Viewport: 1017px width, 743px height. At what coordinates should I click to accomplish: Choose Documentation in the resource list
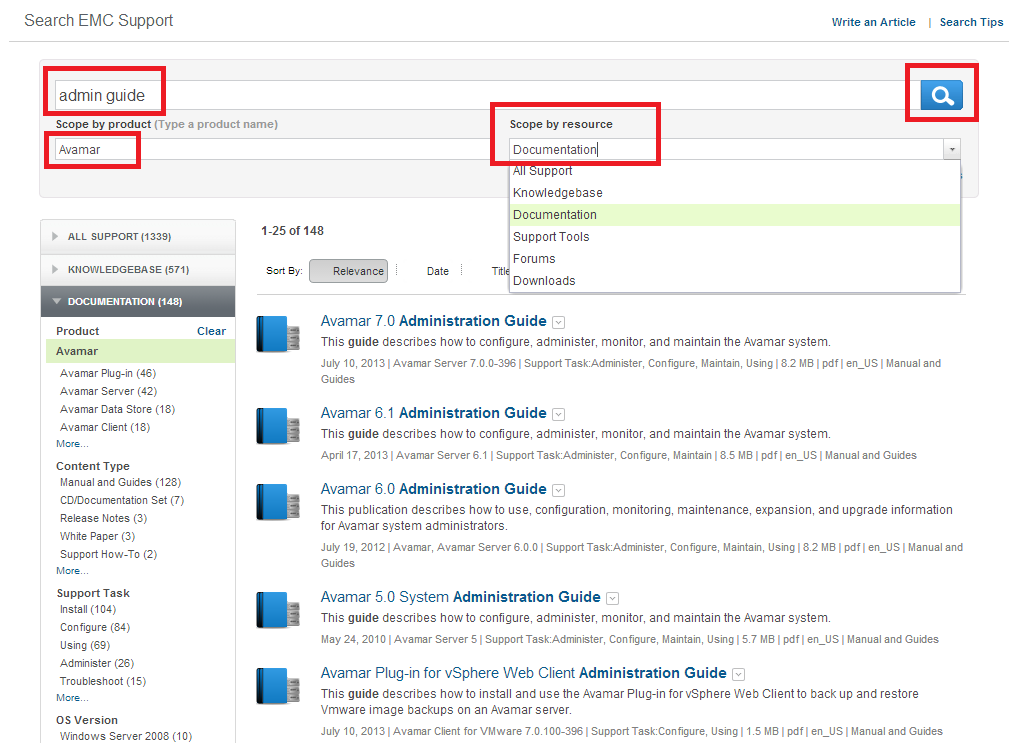pyautogui.click(x=735, y=215)
